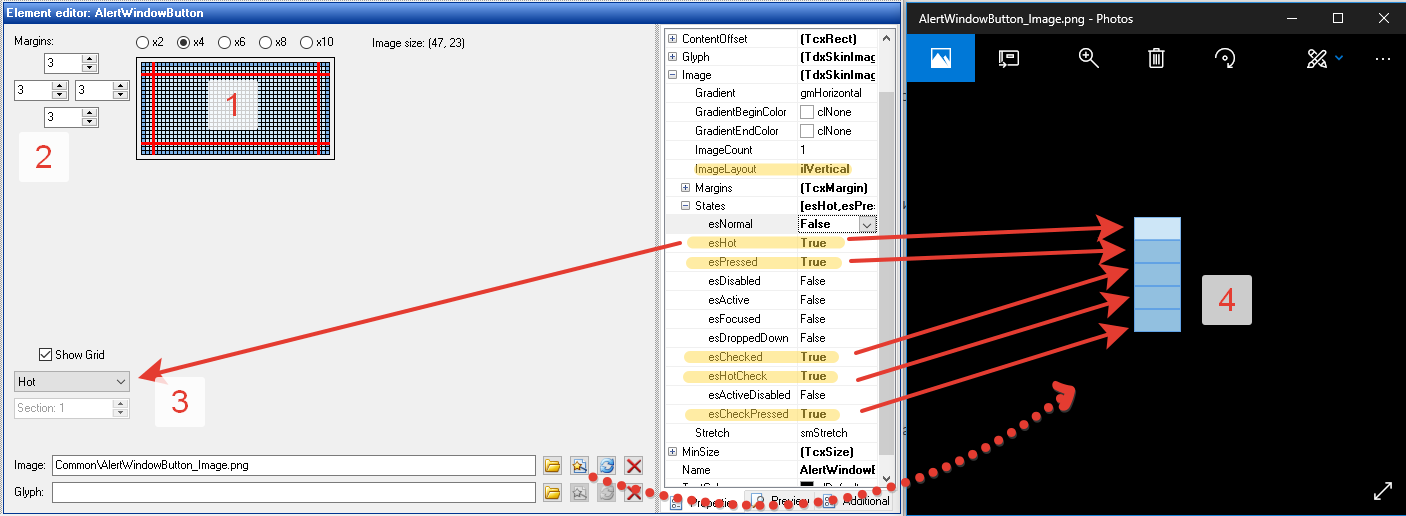The width and height of the screenshot is (1406, 516).
Task: Click the star picture icon in Glyph row
Action: coord(579,492)
